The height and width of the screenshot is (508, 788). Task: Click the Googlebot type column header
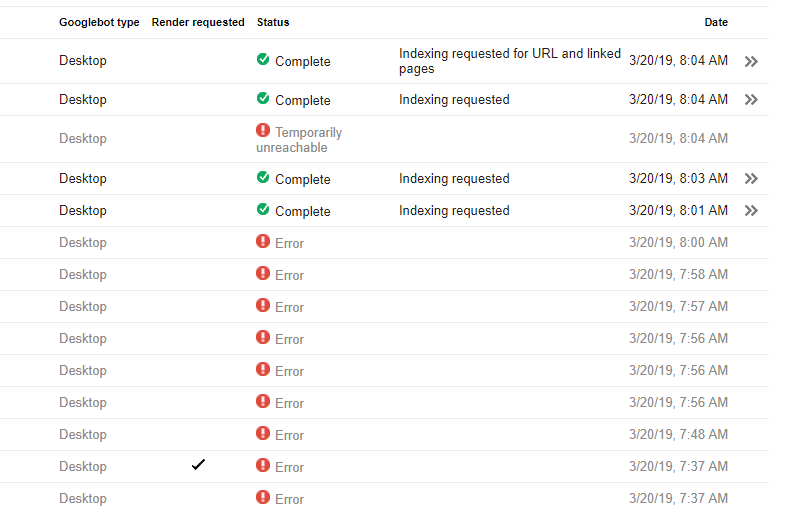[x=99, y=22]
